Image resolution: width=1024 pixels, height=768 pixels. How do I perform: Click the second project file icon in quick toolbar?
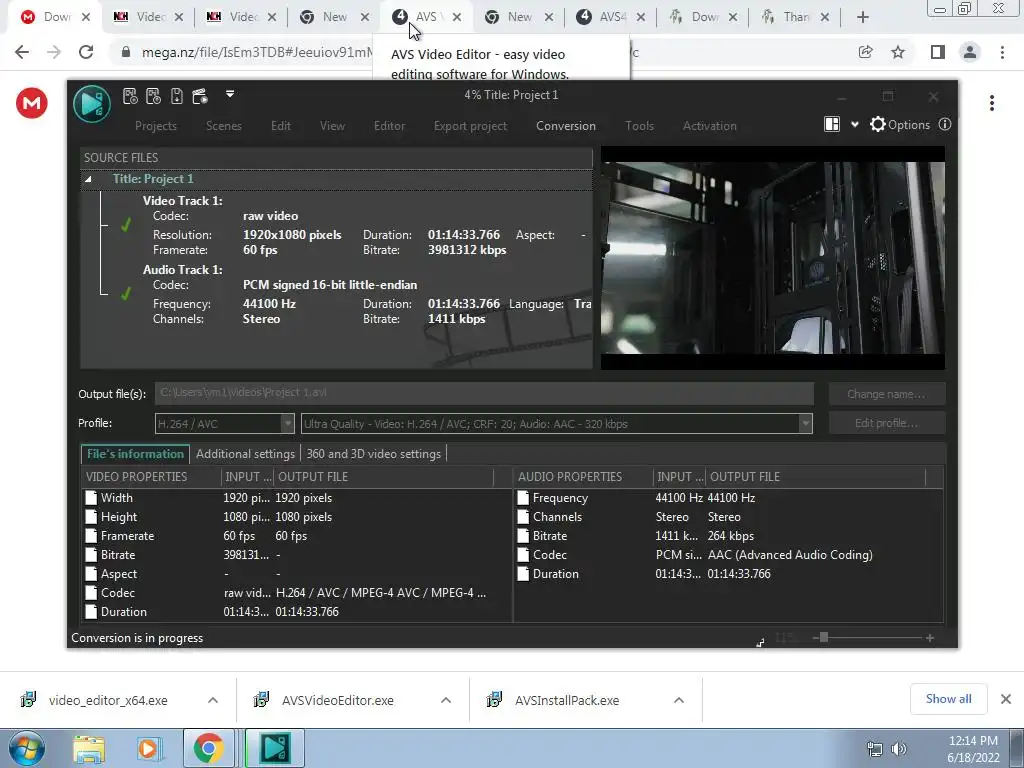coord(153,97)
